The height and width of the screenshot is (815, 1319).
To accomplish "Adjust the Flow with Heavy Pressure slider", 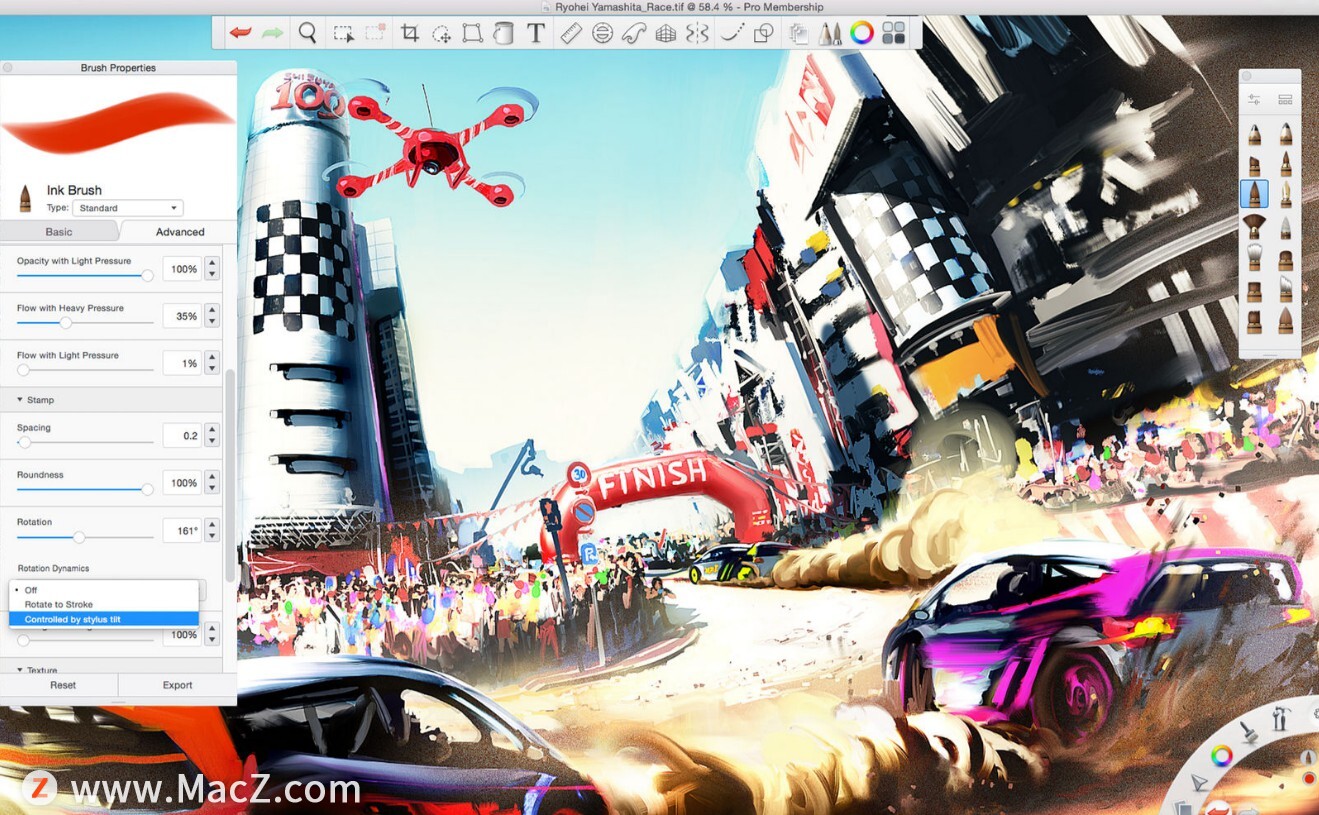I will pyautogui.click(x=85, y=322).
